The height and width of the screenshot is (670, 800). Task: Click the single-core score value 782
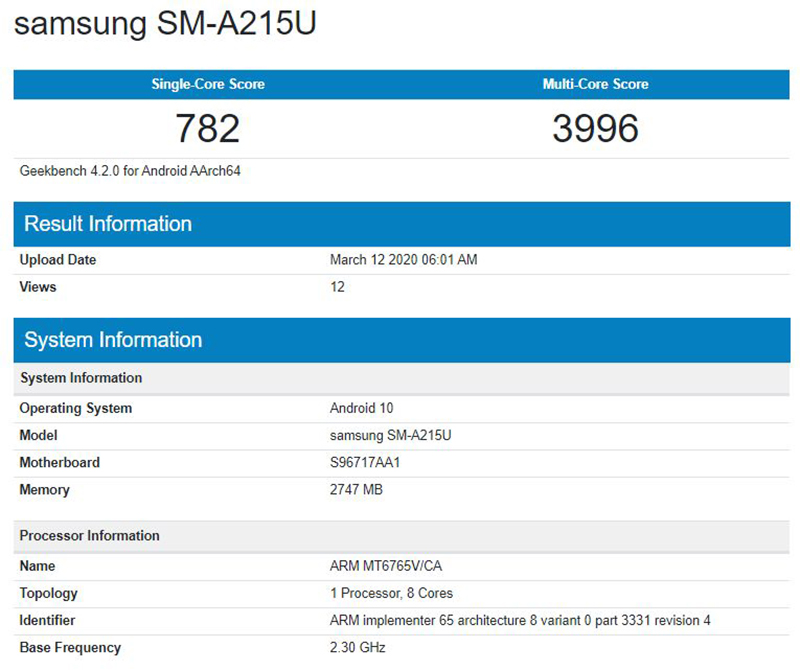(x=208, y=128)
